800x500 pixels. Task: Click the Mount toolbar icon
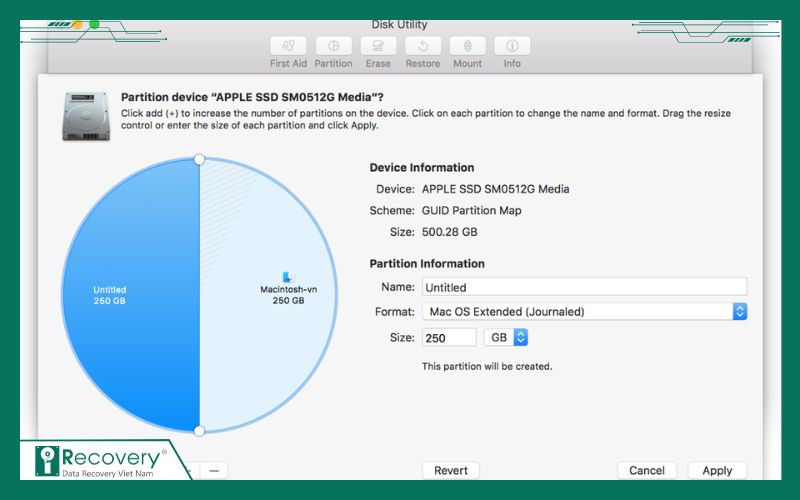click(467, 46)
